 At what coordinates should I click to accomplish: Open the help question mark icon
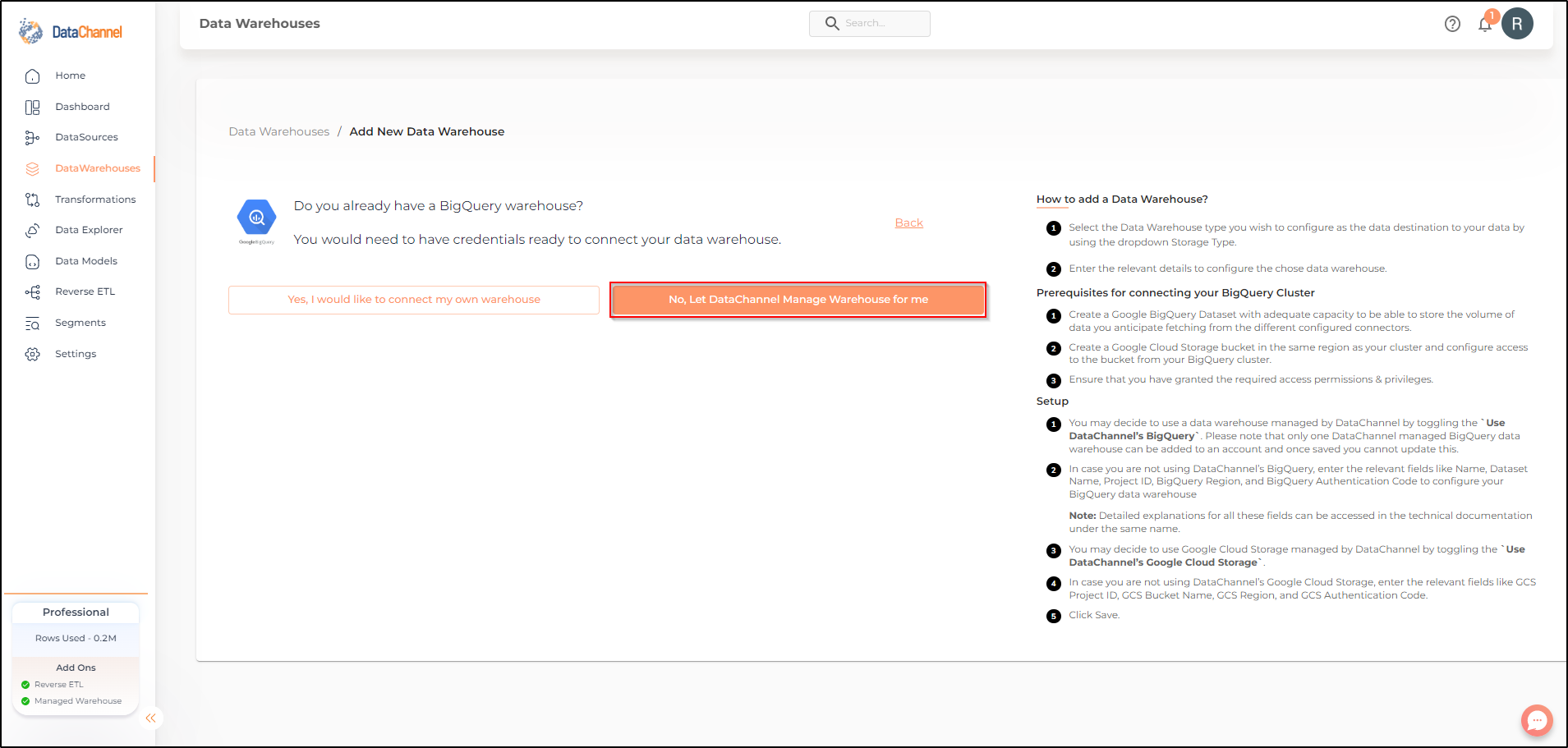1452,24
